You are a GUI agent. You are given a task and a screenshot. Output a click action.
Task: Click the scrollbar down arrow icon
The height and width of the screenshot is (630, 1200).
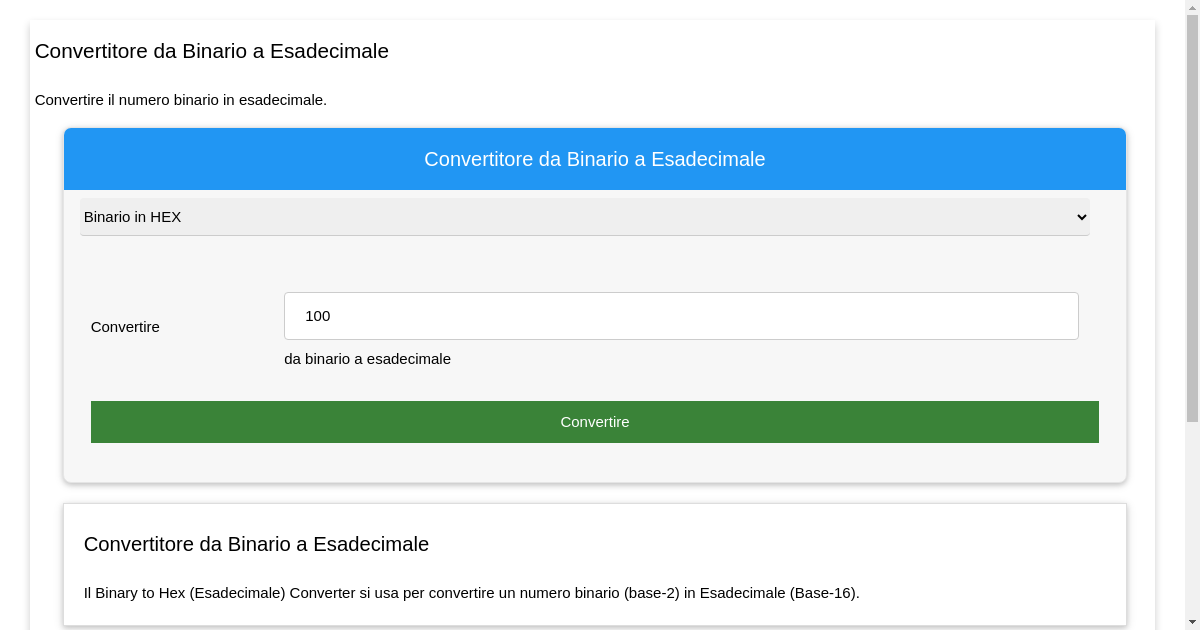click(1192, 622)
